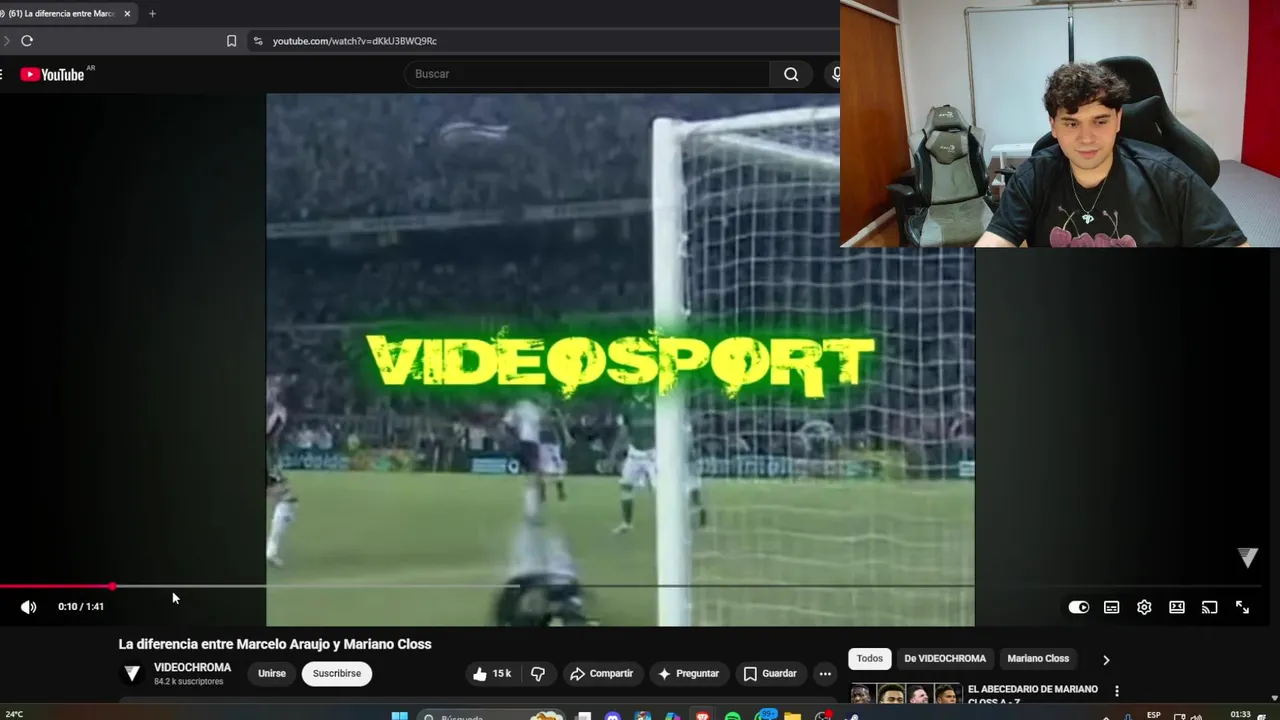The width and height of the screenshot is (1280, 720).
Task: Open the VIDEOCHROMA channel name link
Action: click(192, 667)
